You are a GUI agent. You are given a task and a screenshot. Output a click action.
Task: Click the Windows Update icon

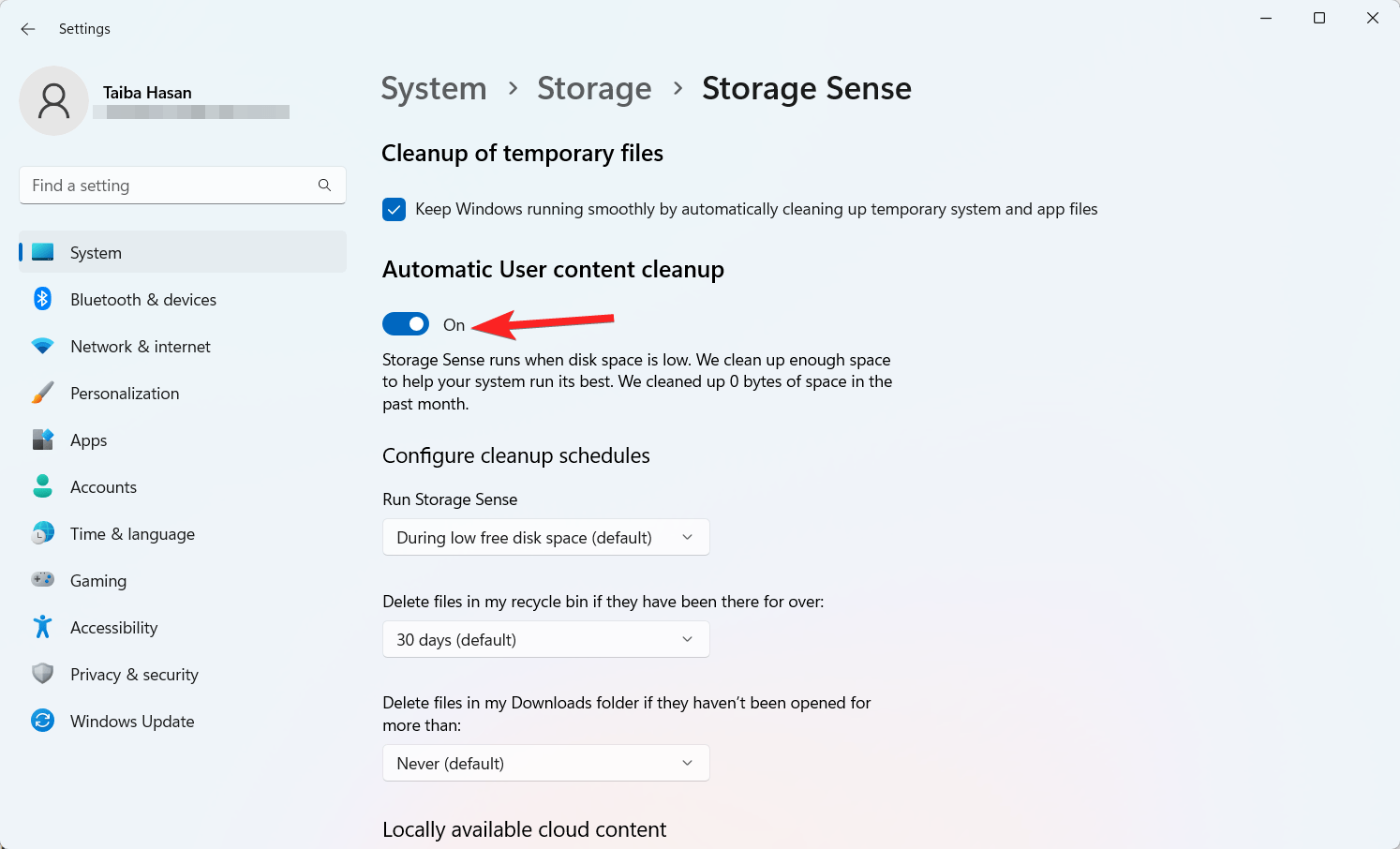tap(42, 721)
